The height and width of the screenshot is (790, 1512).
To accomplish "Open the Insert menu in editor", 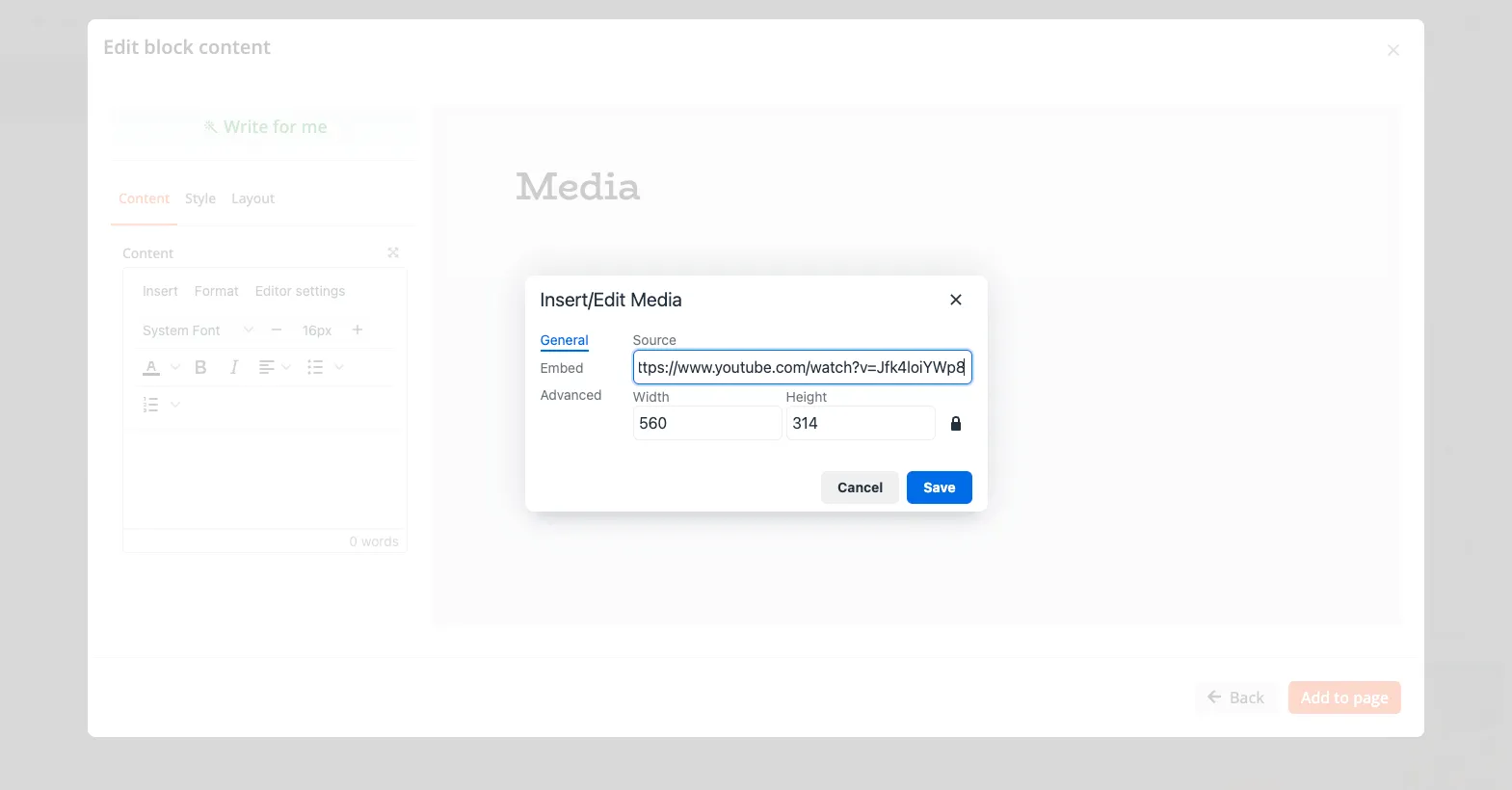I will 160,291.
